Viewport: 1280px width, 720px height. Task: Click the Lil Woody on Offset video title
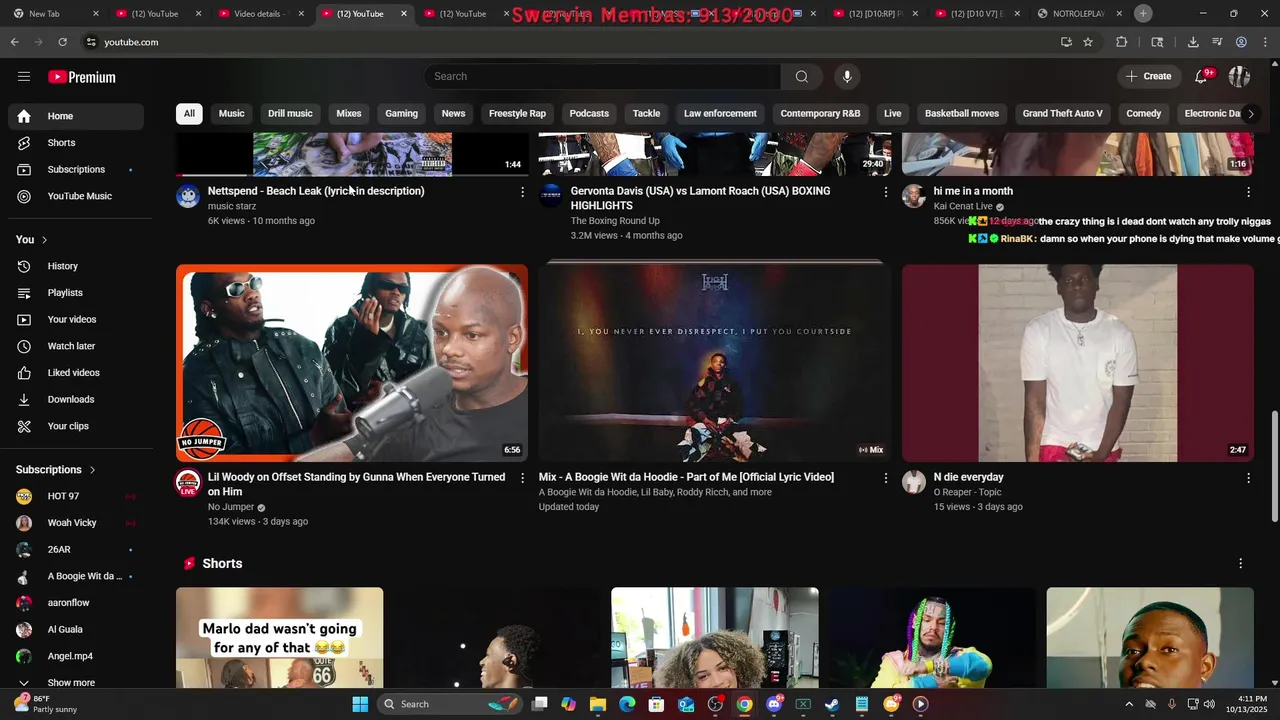pyautogui.click(x=356, y=485)
